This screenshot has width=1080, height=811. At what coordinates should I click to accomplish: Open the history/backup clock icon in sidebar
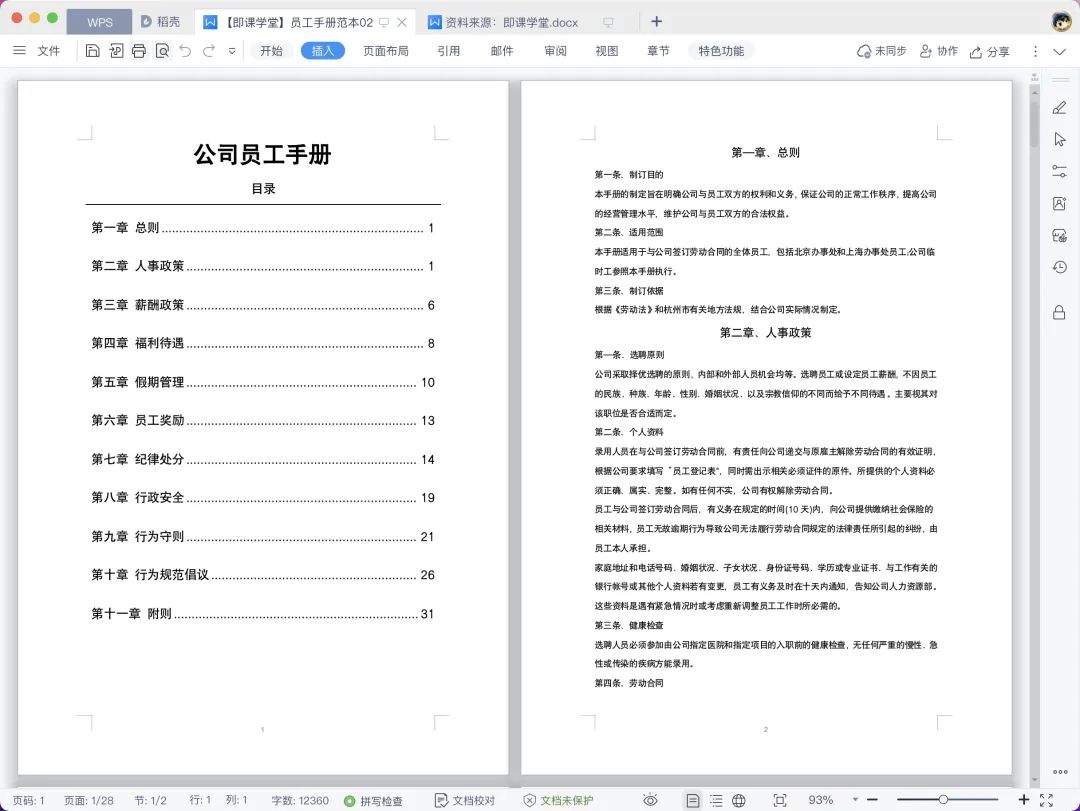(1059, 267)
